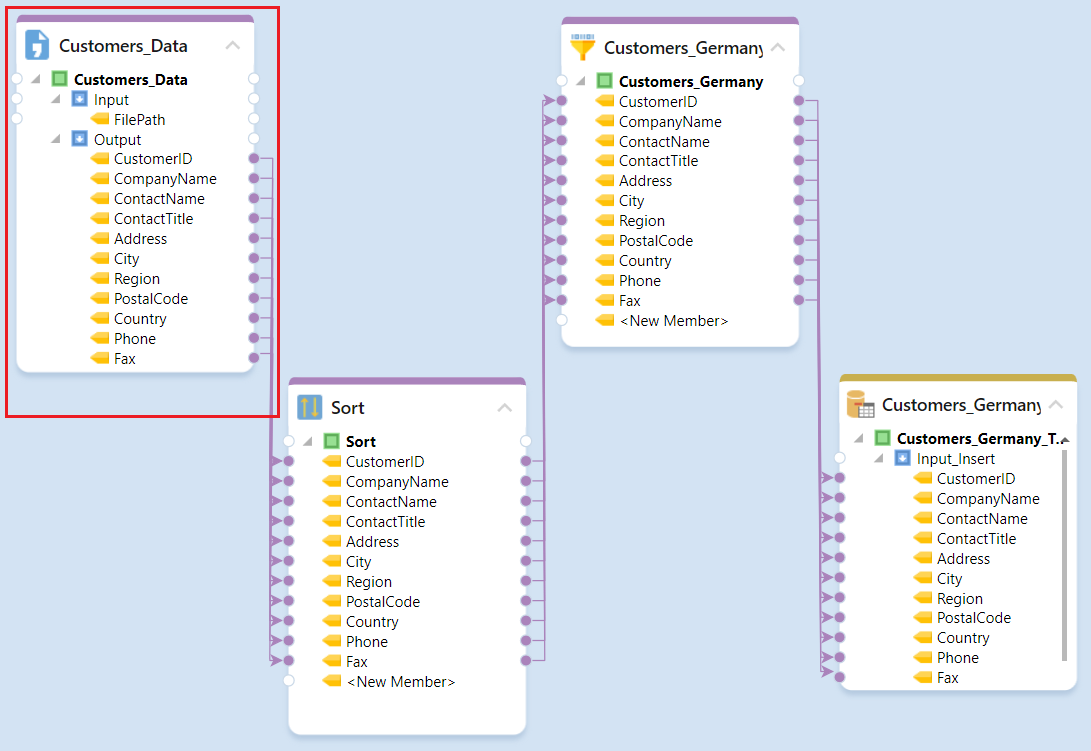Click input port of filter's CustomerID field
The height and width of the screenshot is (751, 1091).
(x=562, y=101)
